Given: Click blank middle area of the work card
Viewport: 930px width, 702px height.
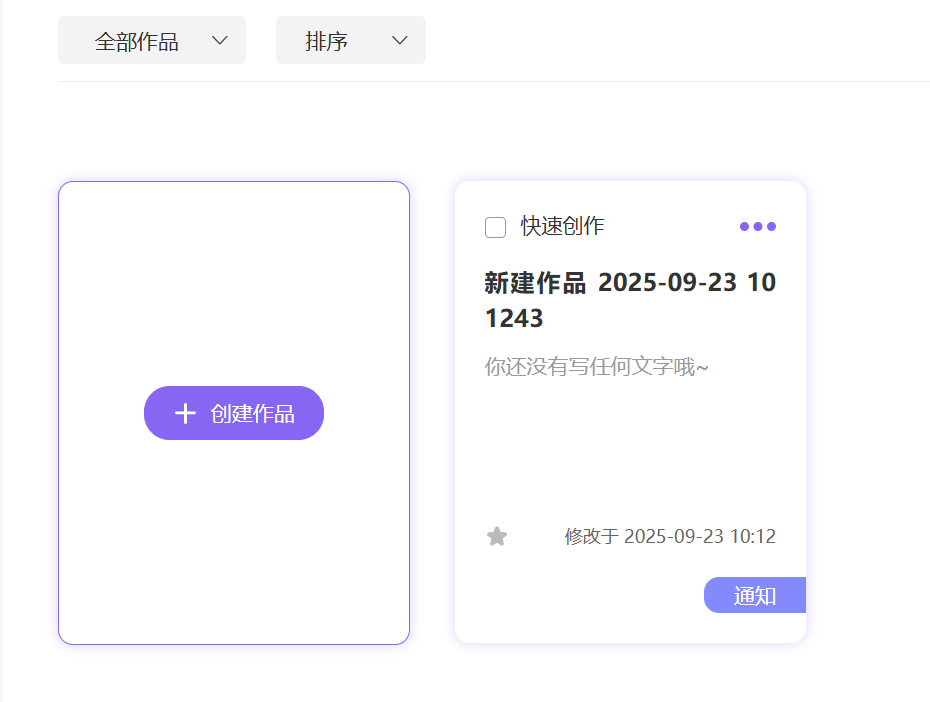Looking at the screenshot, I should coord(629,450).
